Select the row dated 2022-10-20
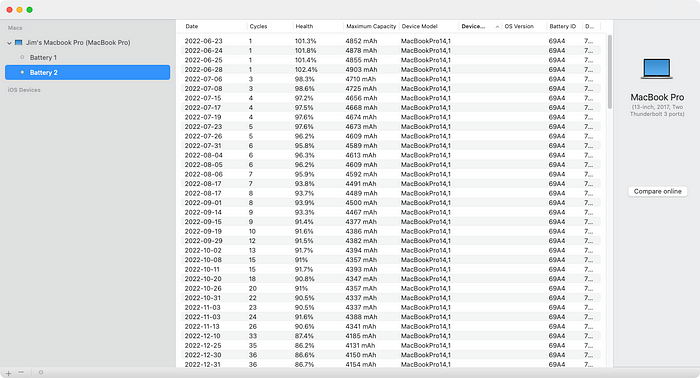The height and width of the screenshot is (378, 700). click(391, 279)
